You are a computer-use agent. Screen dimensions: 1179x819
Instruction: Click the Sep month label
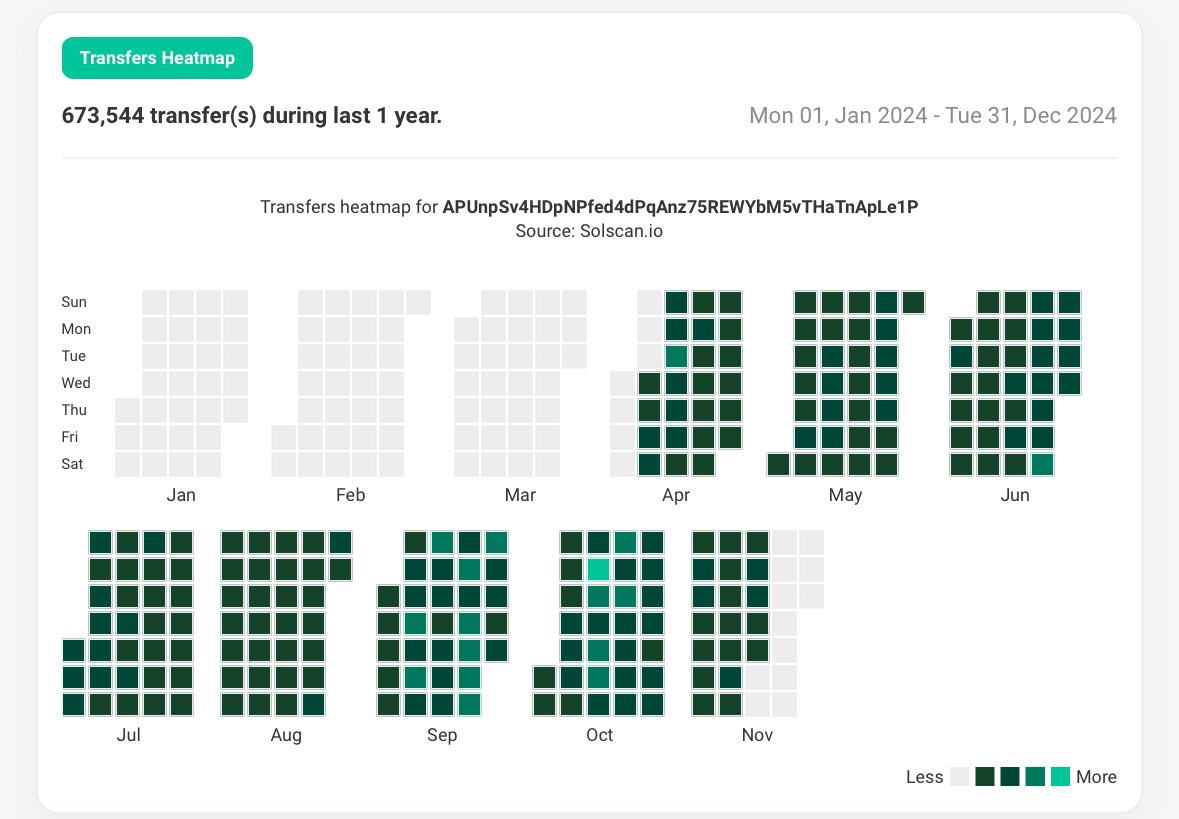tap(442, 736)
